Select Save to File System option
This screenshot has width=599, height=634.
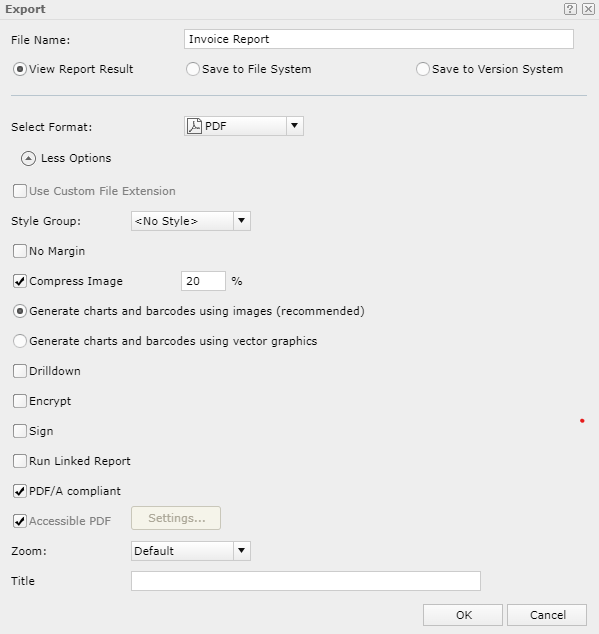193,69
